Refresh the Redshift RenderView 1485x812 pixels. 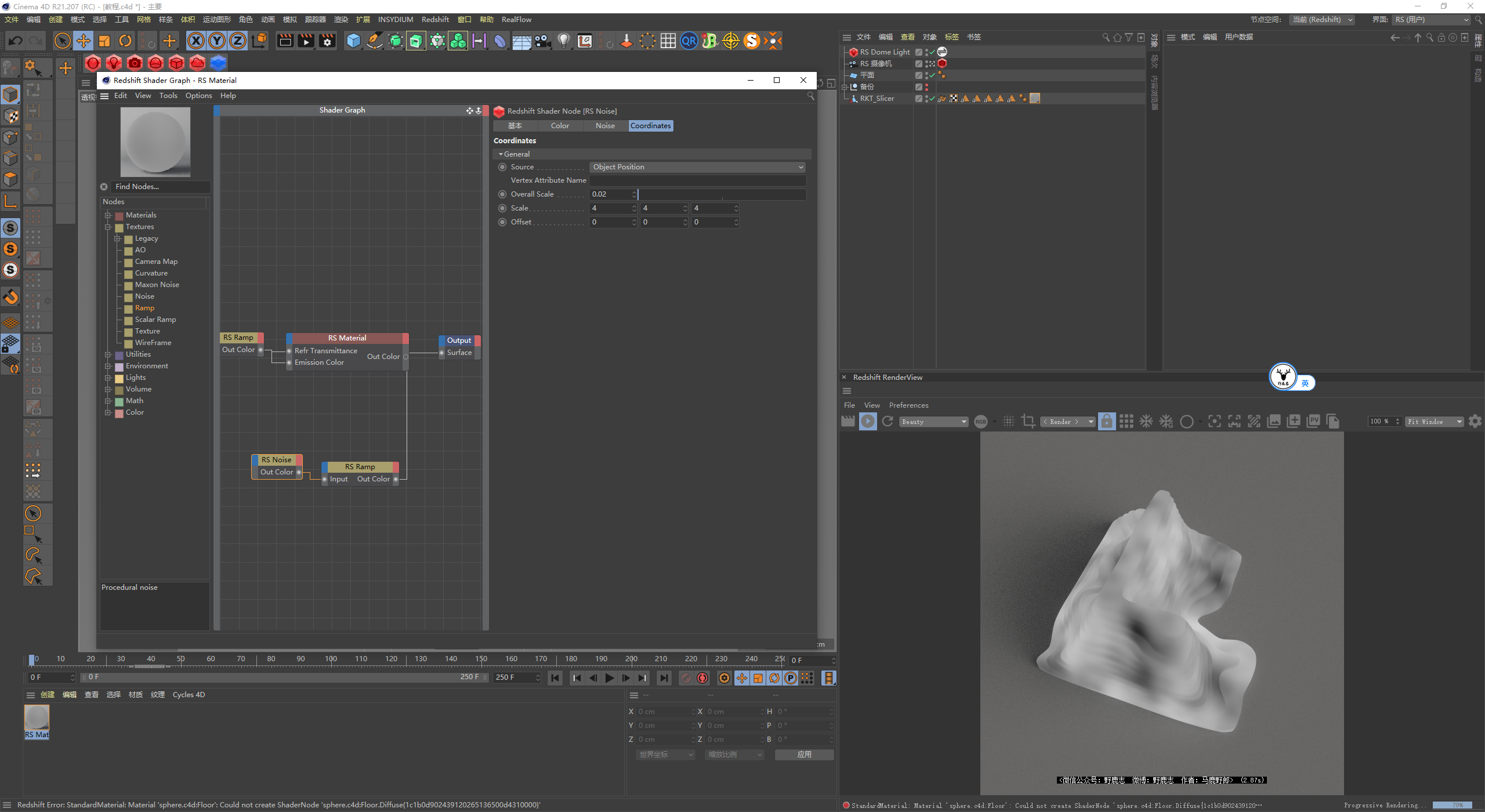point(888,422)
